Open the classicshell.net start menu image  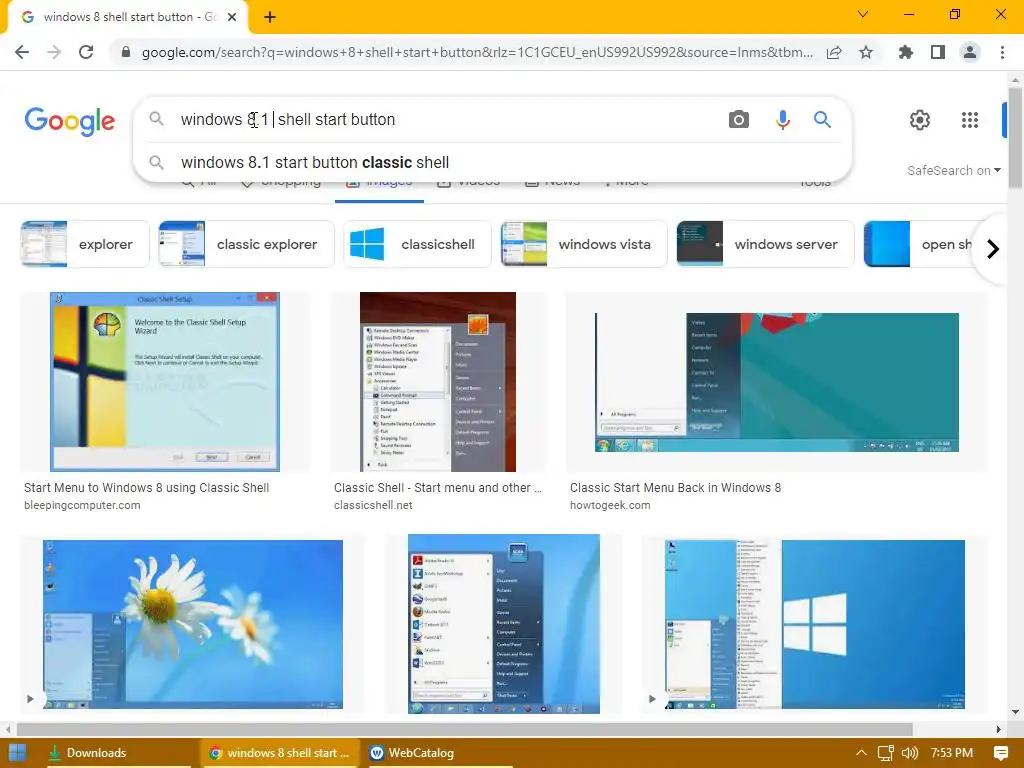pyautogui.click(x=438, y=382)
